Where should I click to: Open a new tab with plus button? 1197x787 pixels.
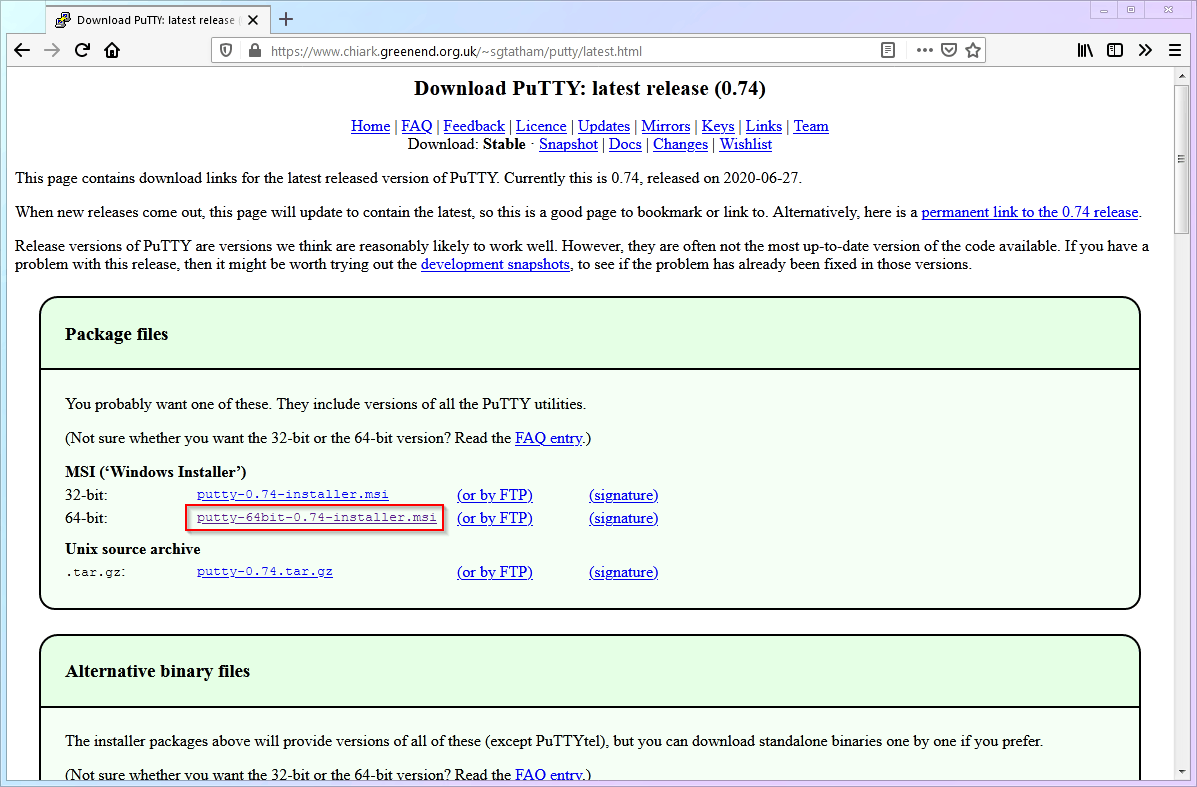point(286,19)
